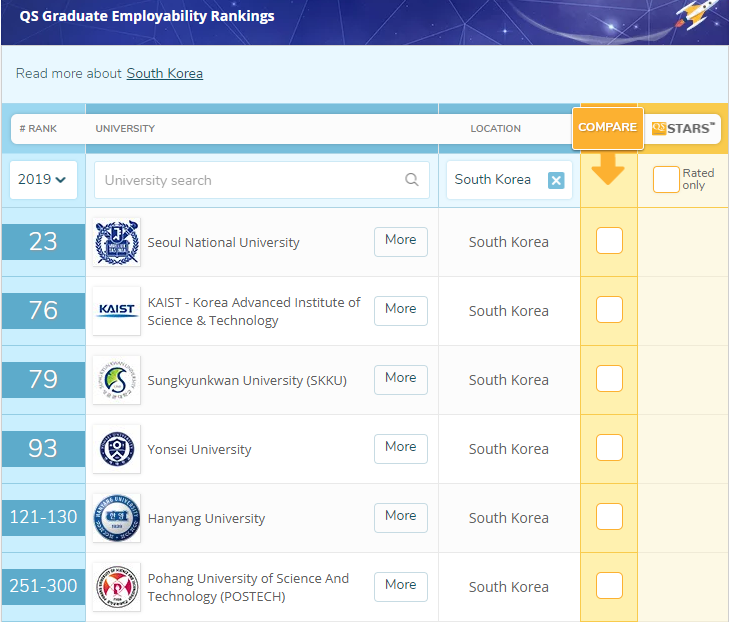
Task: Click the QS Stars logo header
Action: click(x=683, y=128)
